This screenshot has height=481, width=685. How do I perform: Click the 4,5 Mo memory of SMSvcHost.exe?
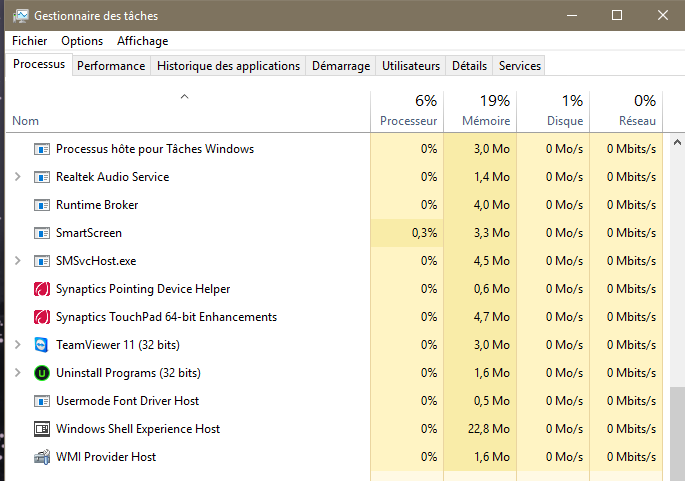click(491, 261)
